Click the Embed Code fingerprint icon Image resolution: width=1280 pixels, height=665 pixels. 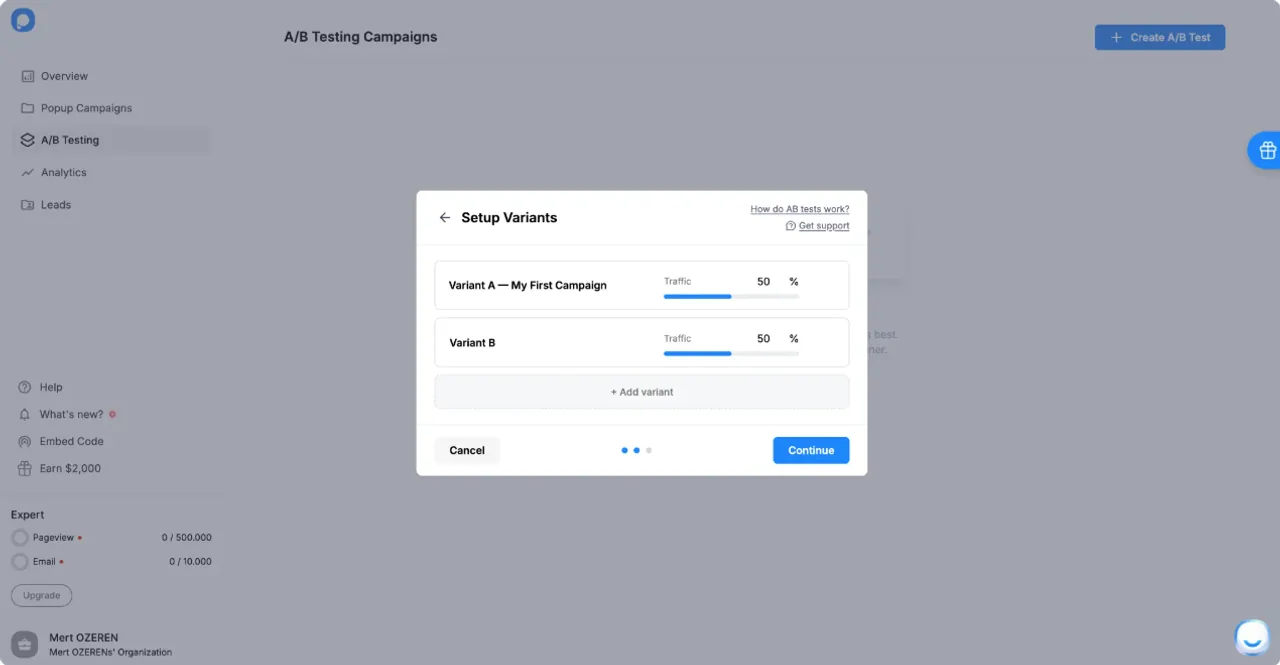click(25, 441)
